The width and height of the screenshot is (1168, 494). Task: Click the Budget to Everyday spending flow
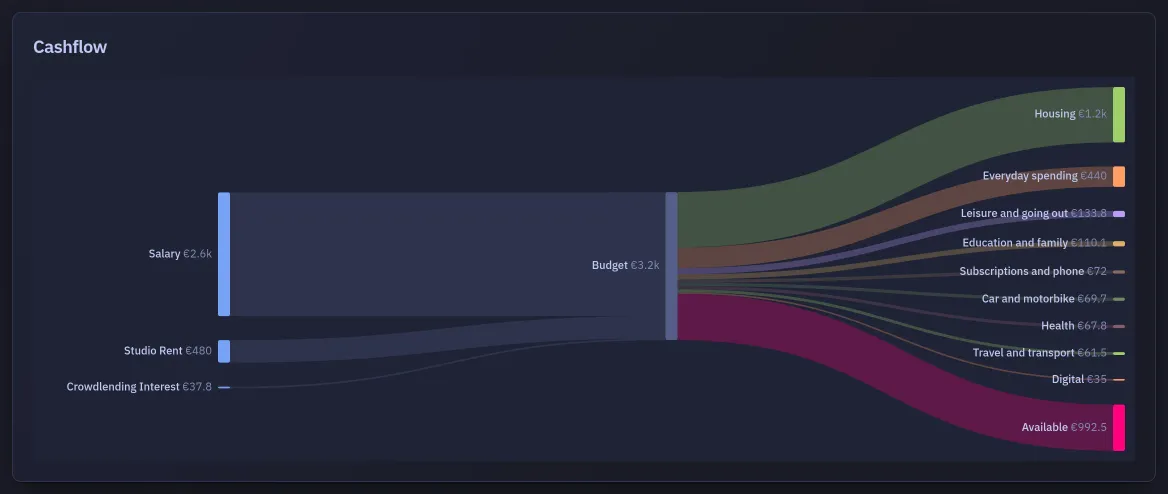coord(894,218)
